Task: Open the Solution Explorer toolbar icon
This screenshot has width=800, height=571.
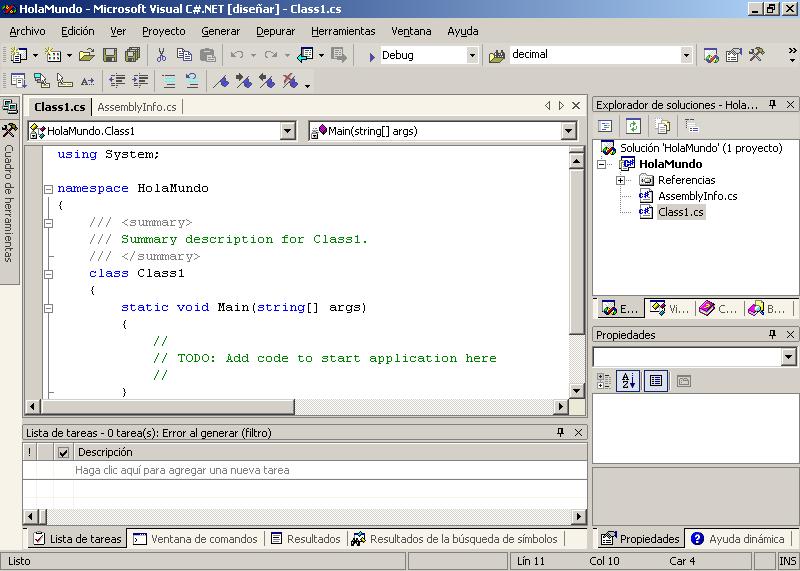Action: click(x=711, y=55)
